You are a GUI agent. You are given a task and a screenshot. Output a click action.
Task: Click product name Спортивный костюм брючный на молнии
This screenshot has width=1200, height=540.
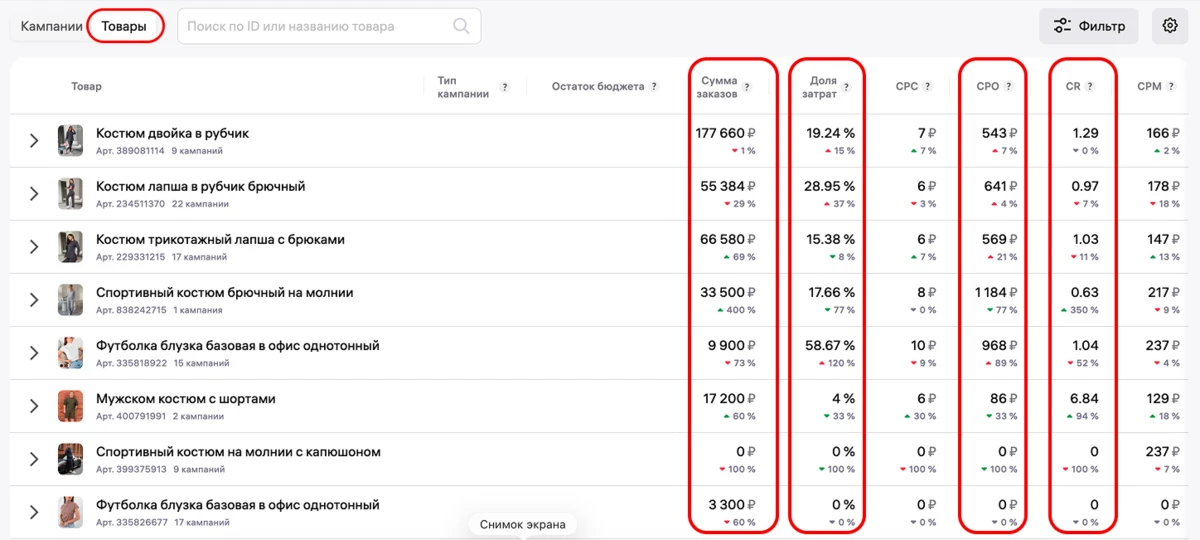224,292
